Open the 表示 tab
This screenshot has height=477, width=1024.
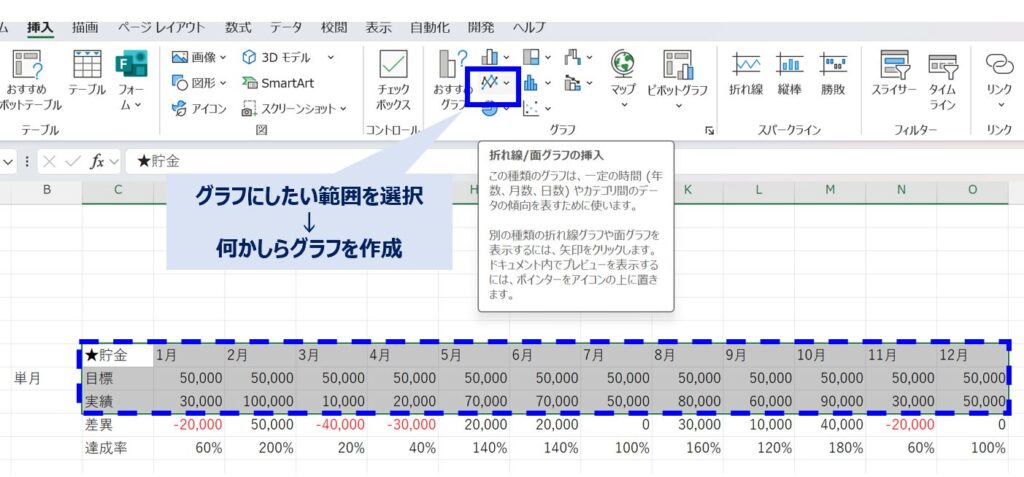point(378,27)
